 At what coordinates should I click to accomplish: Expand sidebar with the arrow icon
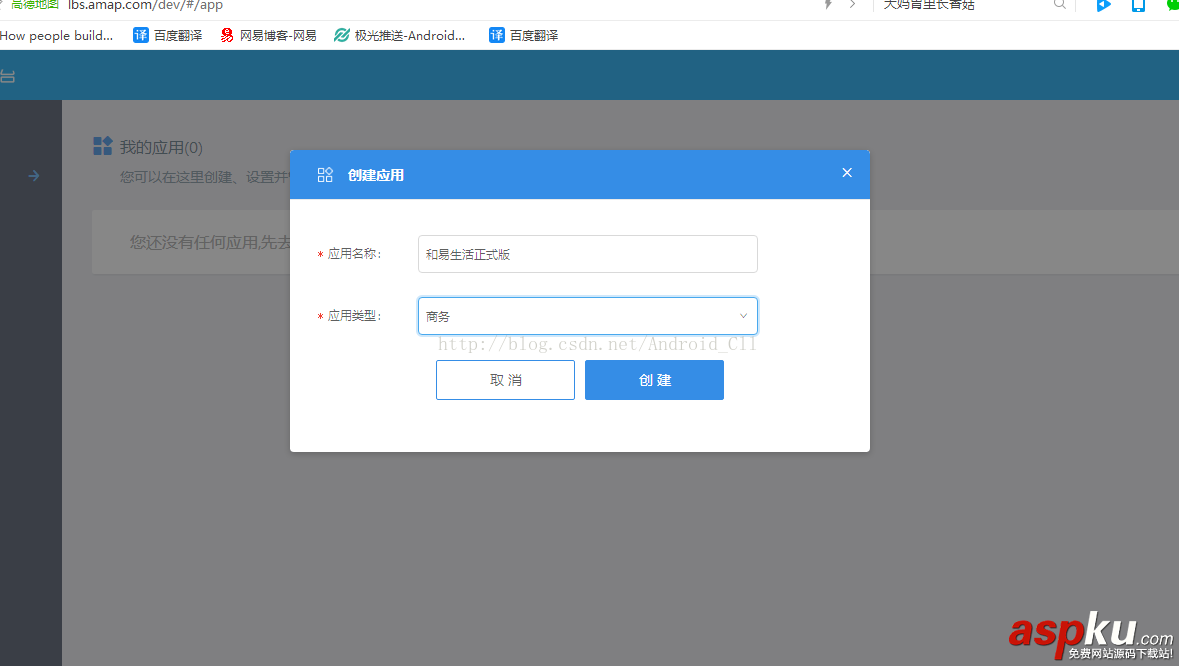click(34, 176)
